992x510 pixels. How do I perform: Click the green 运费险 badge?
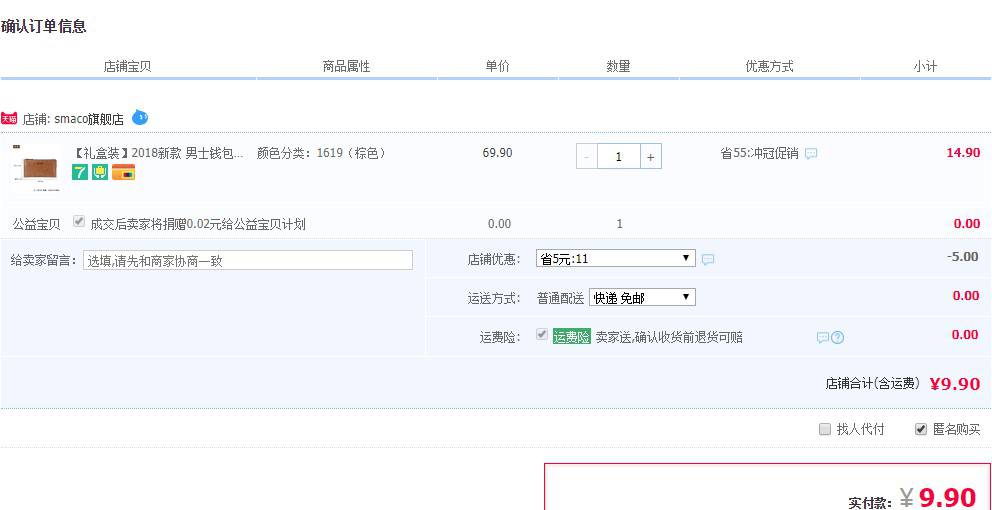pos(571,337)
